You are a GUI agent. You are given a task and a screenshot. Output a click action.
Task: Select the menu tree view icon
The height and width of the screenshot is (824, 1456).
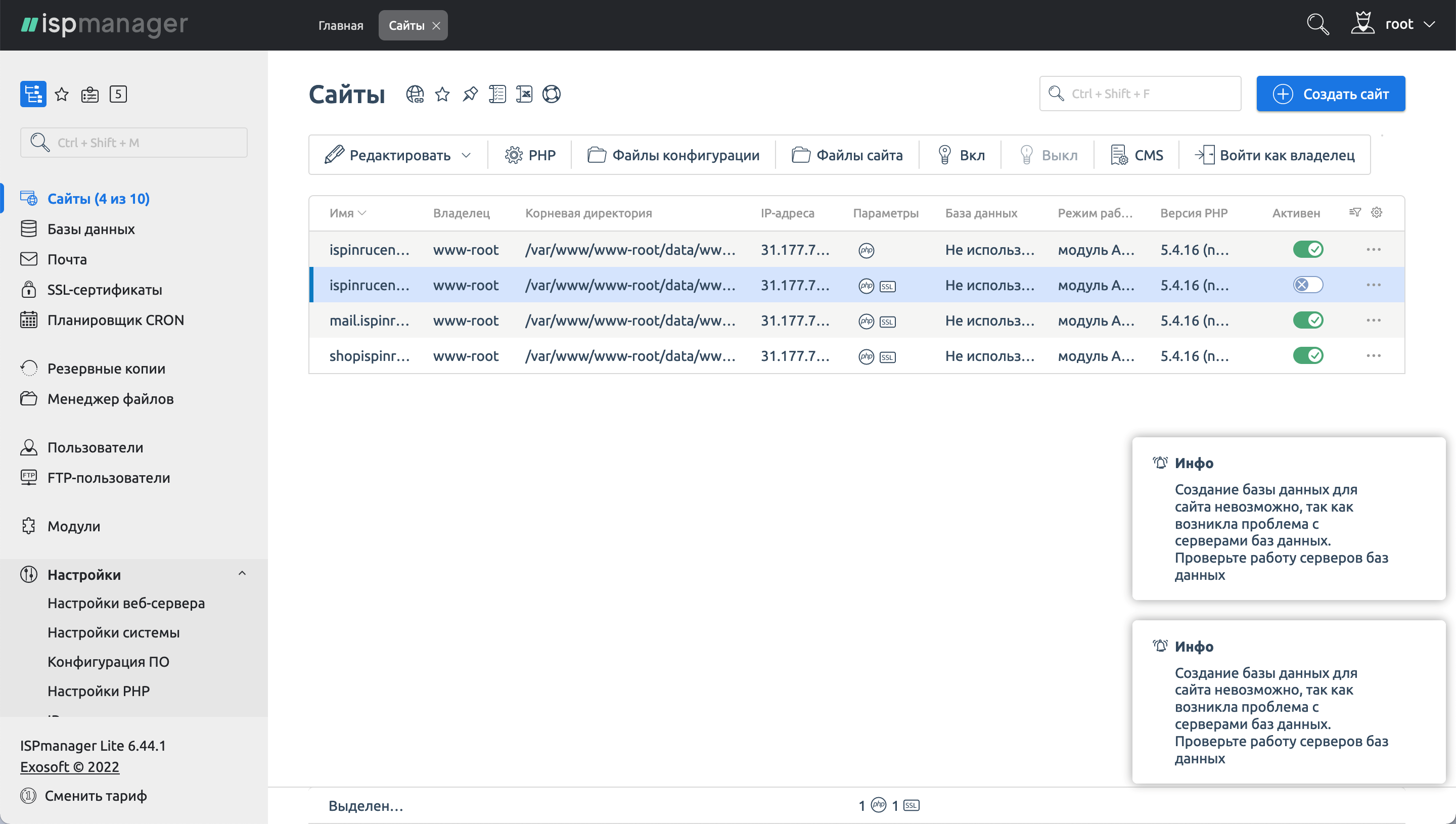click(33, 94)
